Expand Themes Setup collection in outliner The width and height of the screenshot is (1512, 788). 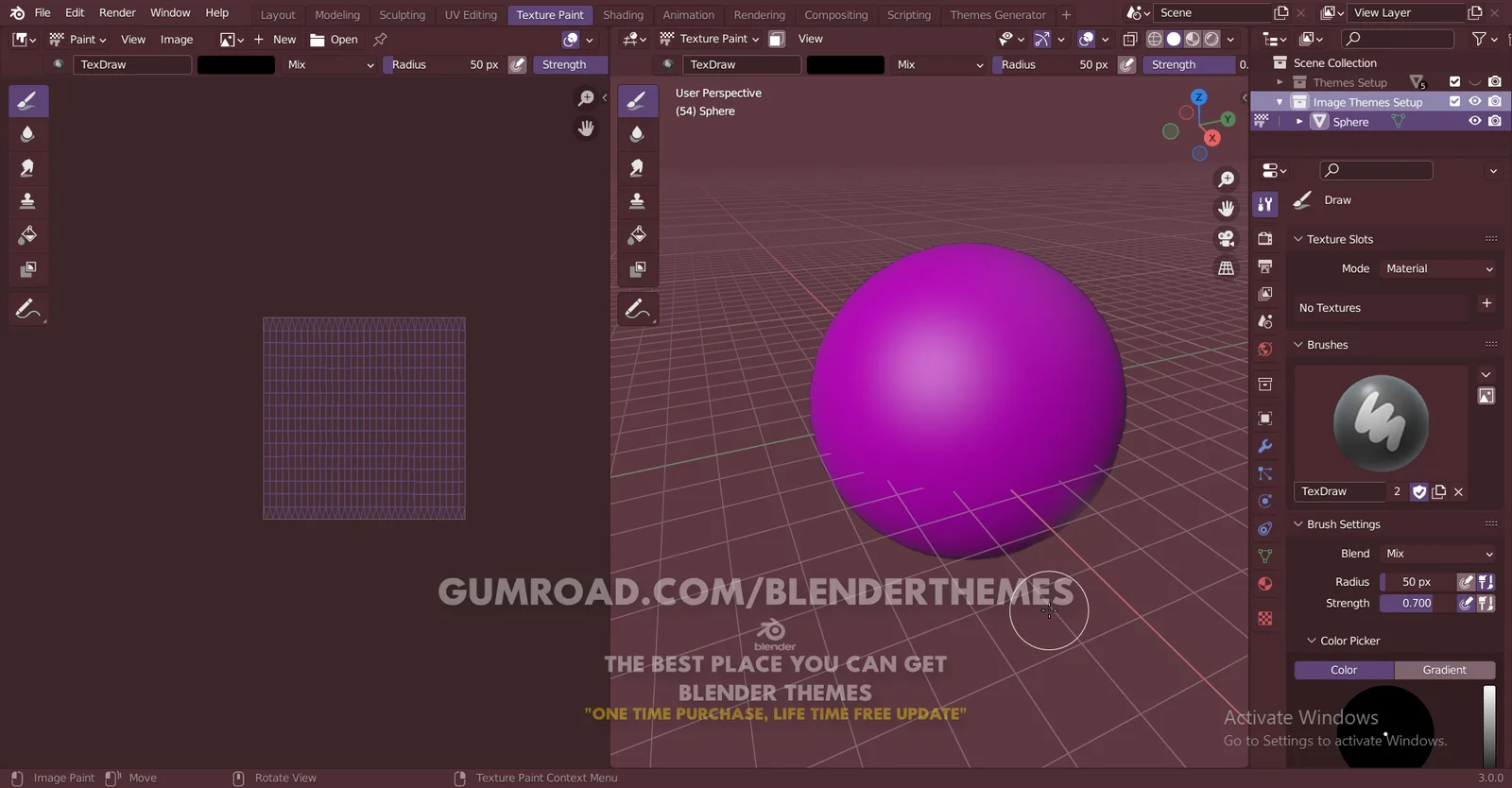pos(1280,82)
